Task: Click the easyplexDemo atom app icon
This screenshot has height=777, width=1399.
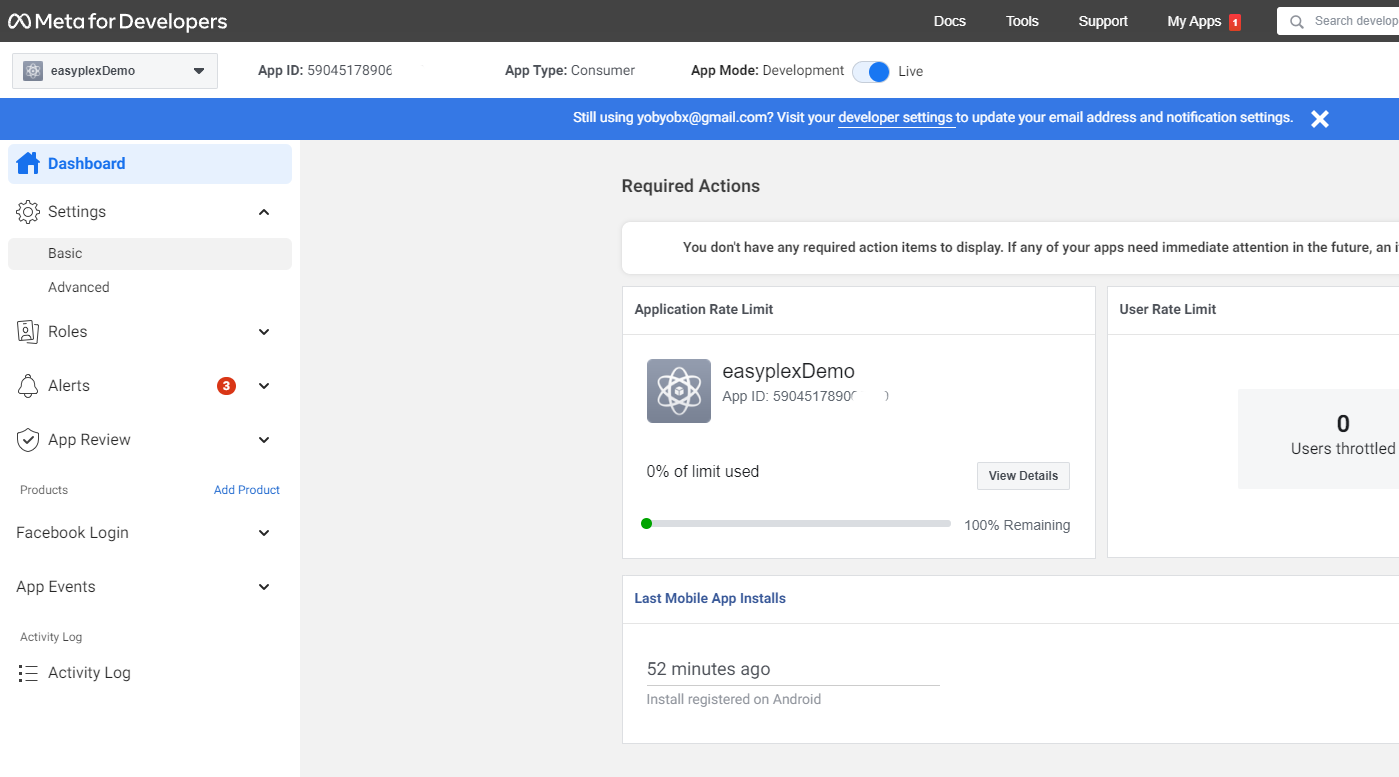Action: 679,391
